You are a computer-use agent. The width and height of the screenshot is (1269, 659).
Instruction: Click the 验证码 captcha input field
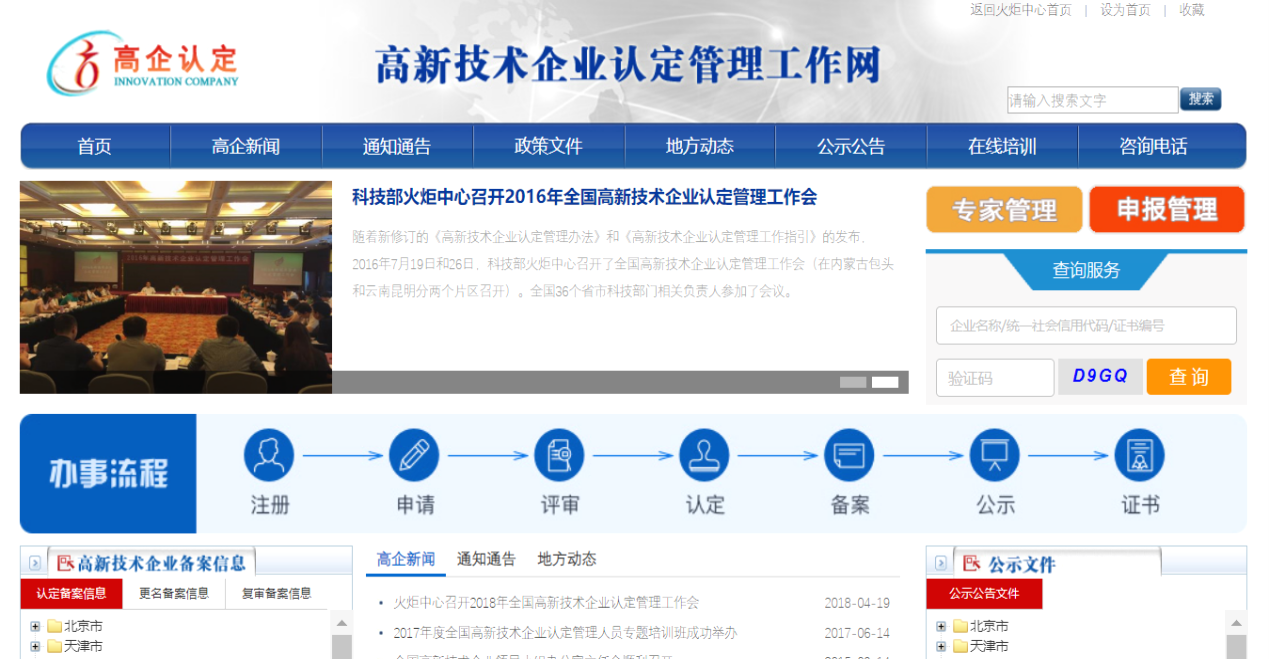pos(995,378)
